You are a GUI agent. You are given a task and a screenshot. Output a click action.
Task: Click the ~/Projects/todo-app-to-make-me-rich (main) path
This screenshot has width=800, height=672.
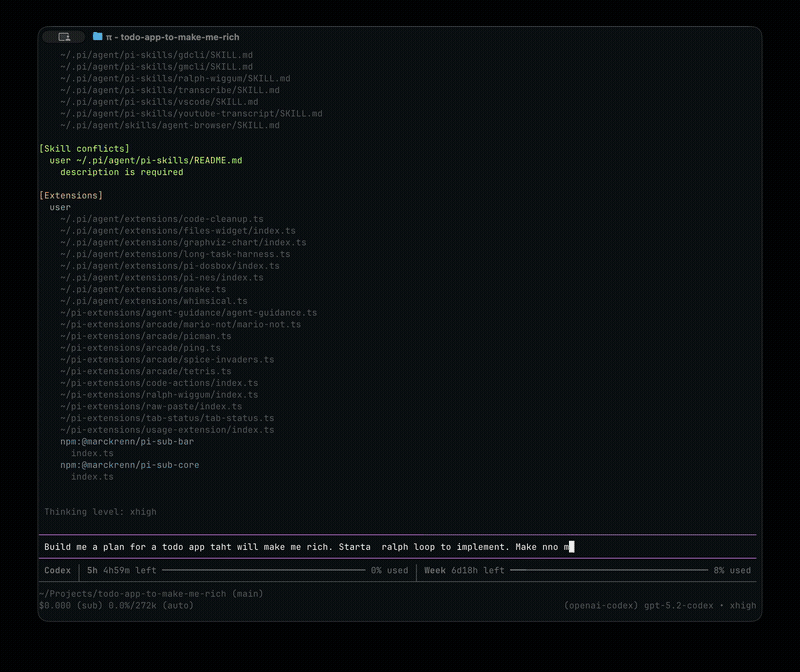(x=151, y=594)
